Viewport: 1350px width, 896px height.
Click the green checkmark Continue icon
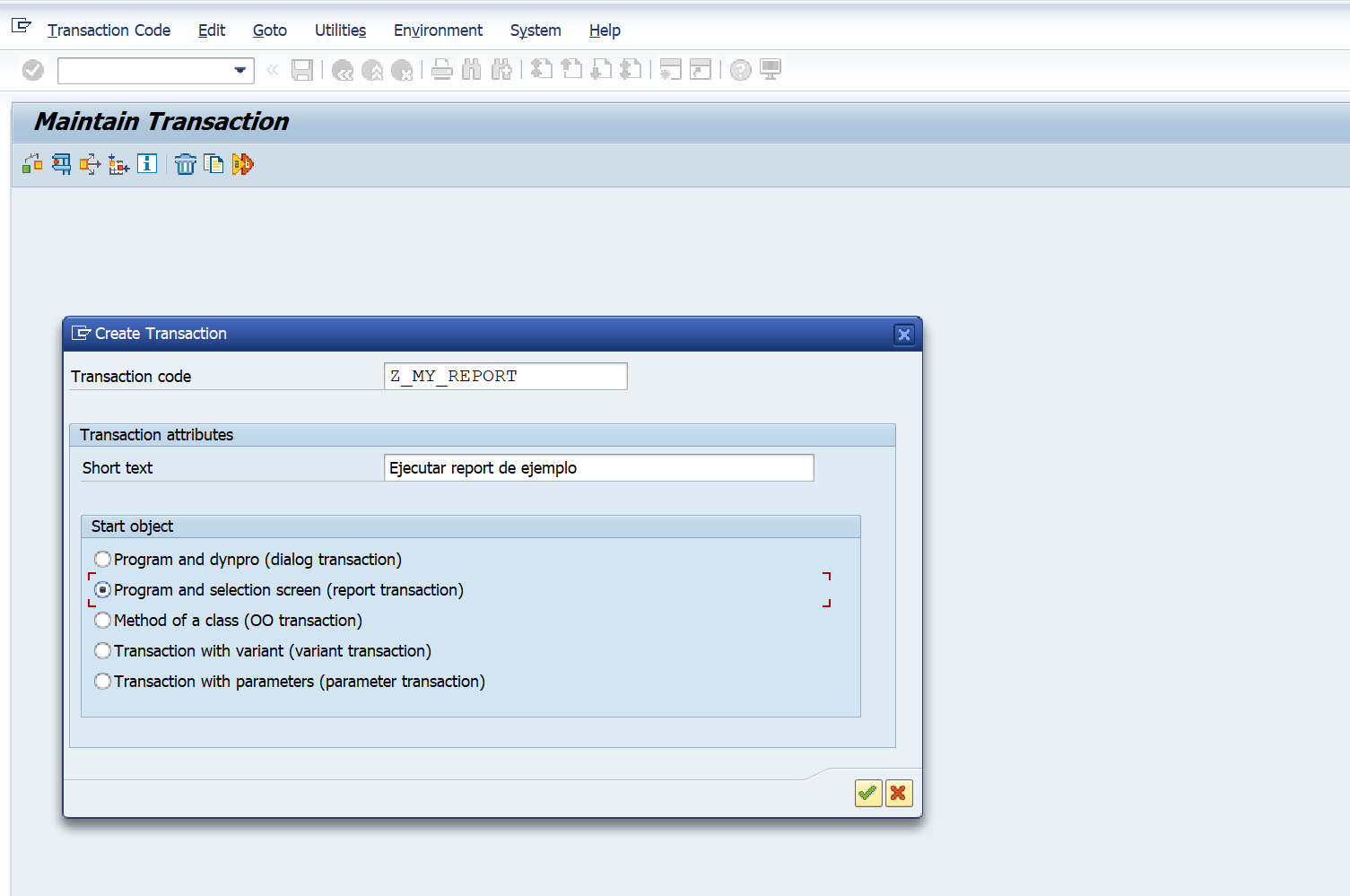coord(867,793)
